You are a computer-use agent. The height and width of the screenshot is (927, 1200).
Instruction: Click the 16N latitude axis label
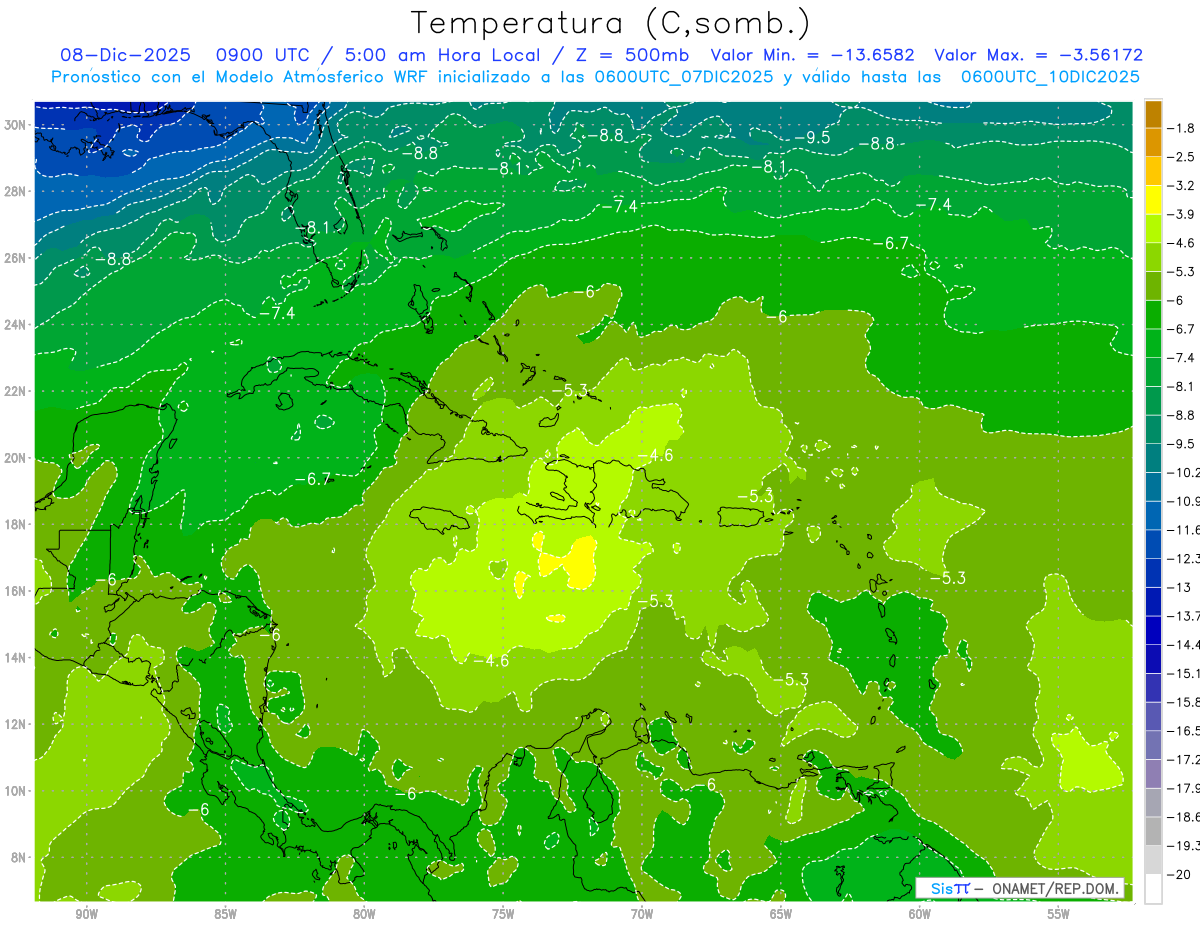pyautogui.click(x=17, y=591)
